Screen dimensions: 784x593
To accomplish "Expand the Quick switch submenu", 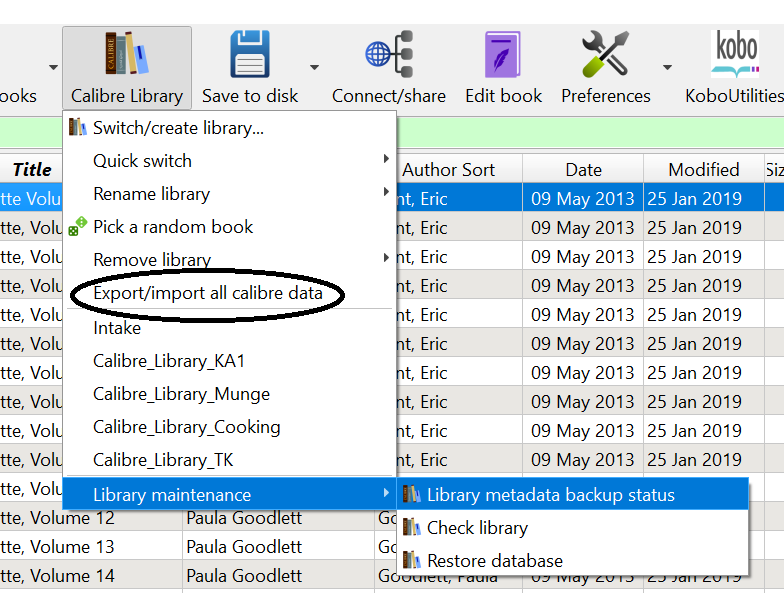I will (x=230, y=161).
